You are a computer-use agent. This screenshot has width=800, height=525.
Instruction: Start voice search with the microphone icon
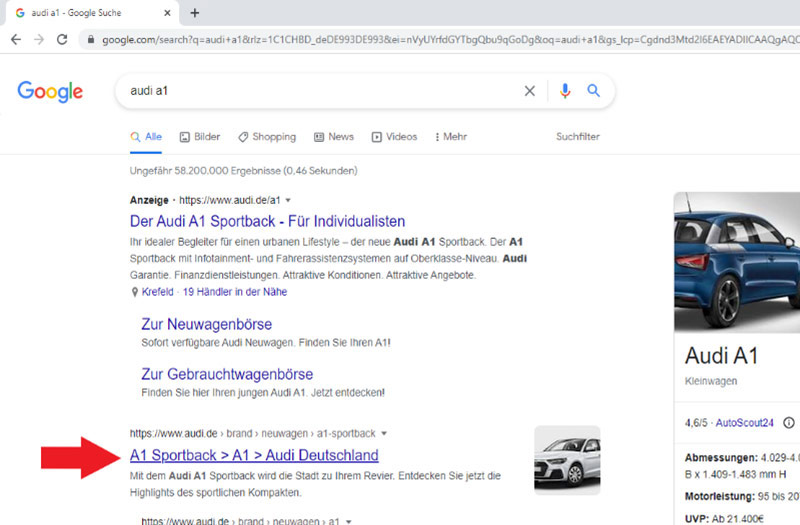point(565,91)
